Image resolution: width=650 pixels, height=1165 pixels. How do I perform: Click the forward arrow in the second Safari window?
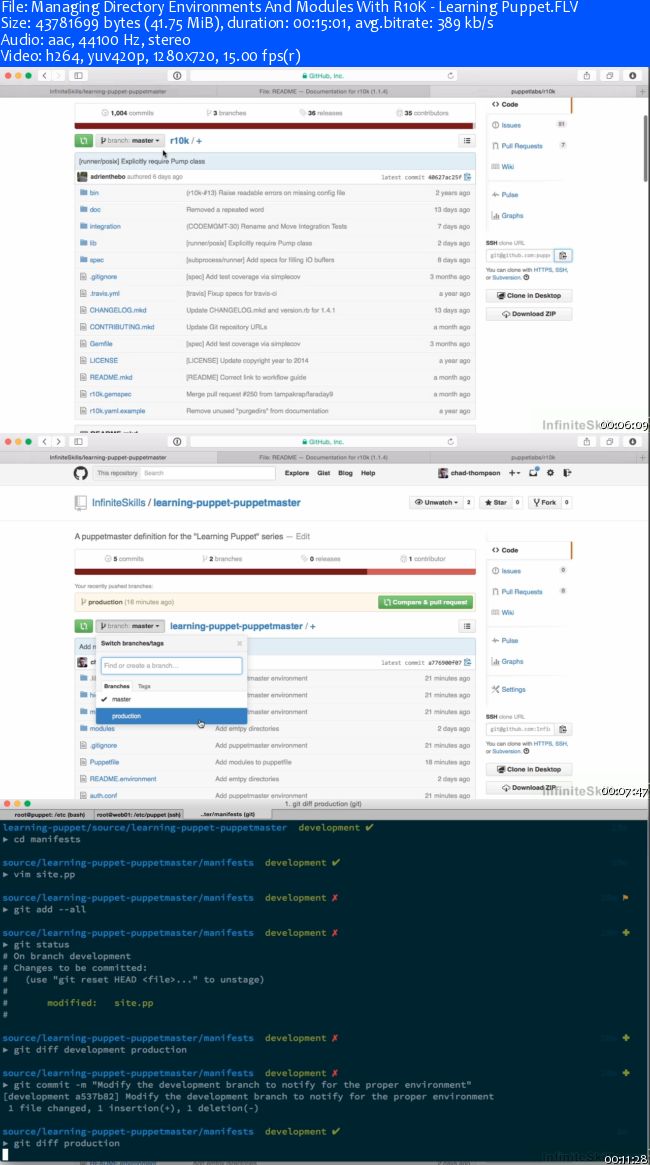click(57, 441)
